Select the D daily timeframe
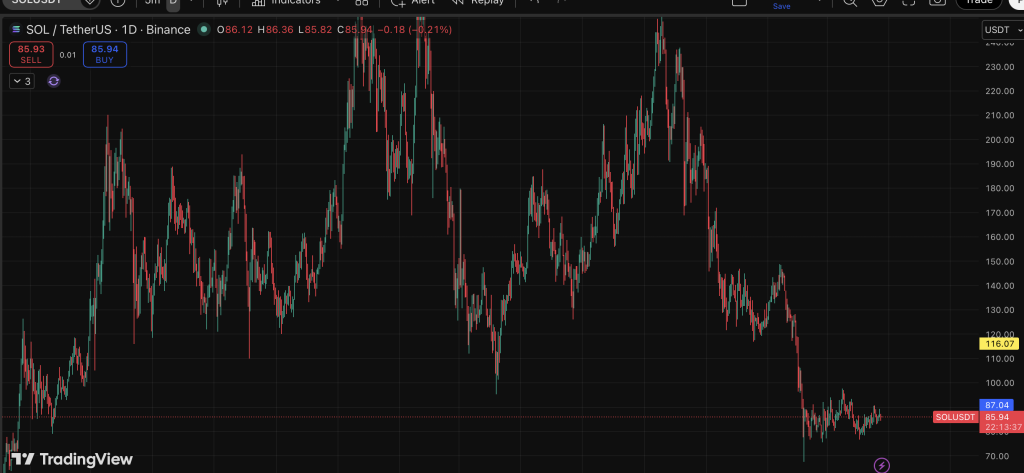 [x=173, y=3]
